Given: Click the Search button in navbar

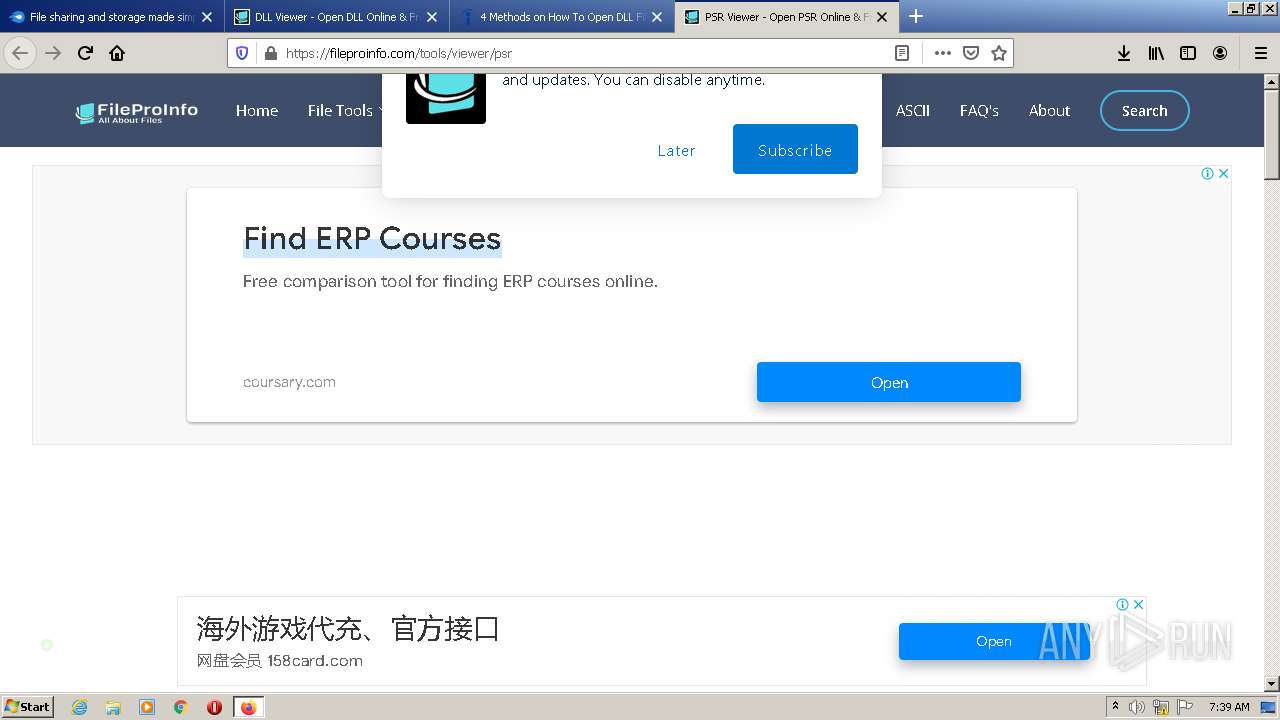Looking at the screenshot, I should click(x=1145, y=111).
